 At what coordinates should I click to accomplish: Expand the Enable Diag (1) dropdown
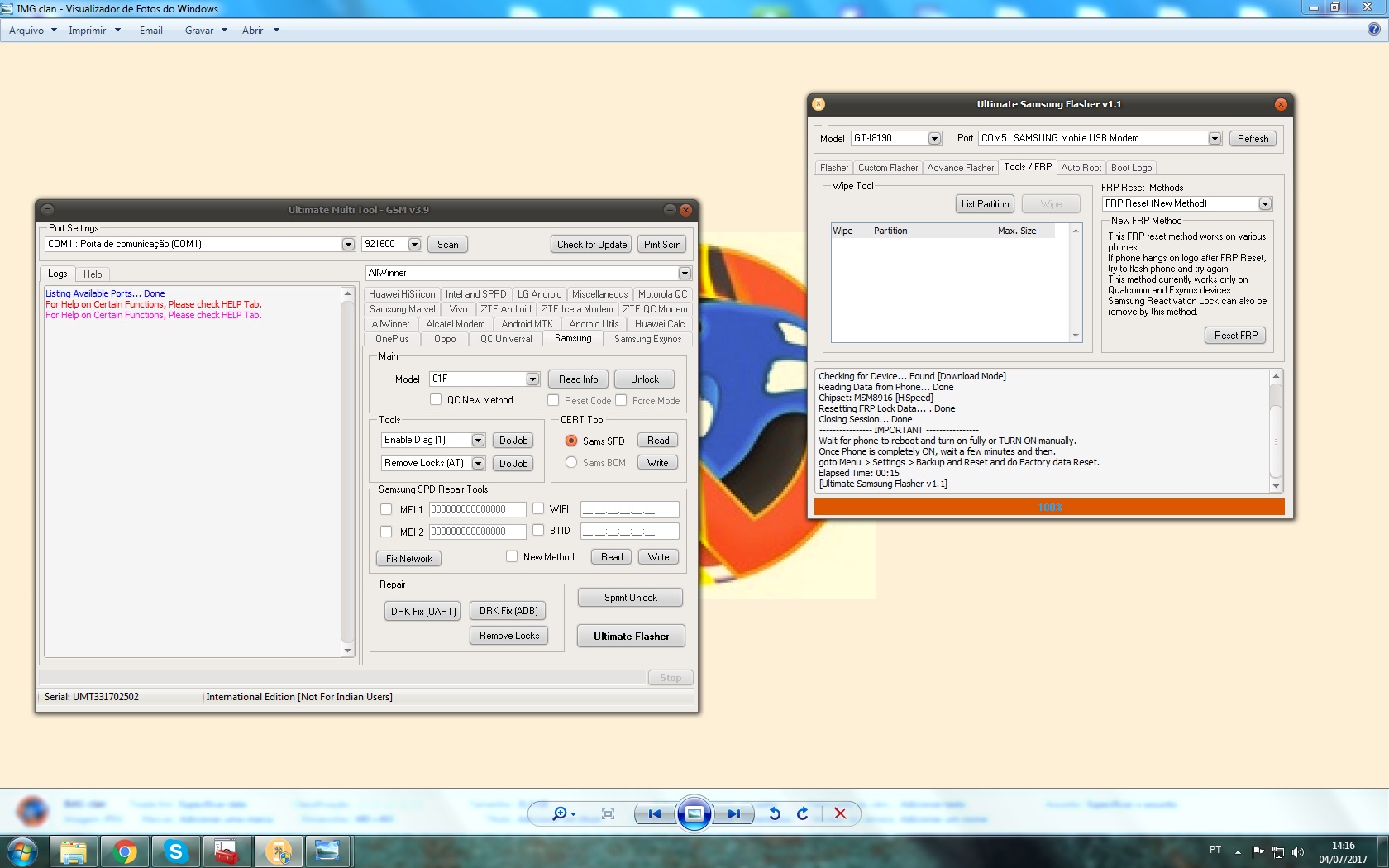[x=478, y=440]
